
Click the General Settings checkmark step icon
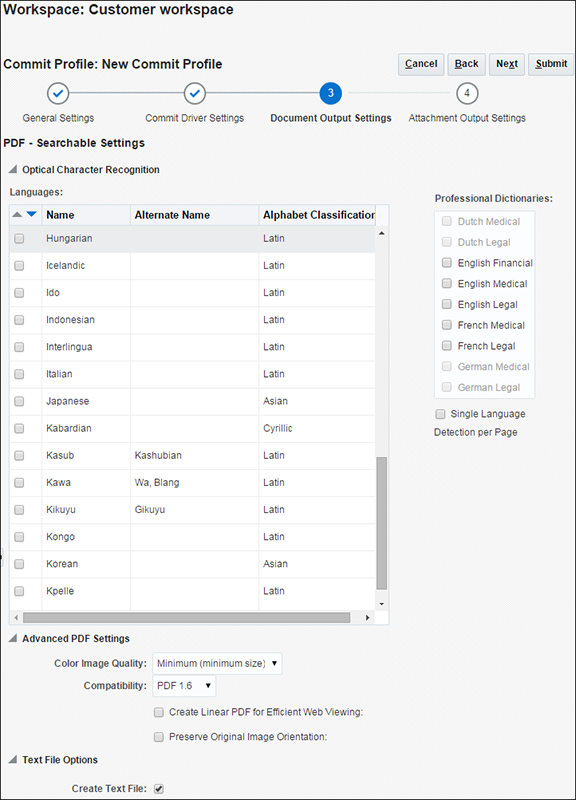click(58, 93)
